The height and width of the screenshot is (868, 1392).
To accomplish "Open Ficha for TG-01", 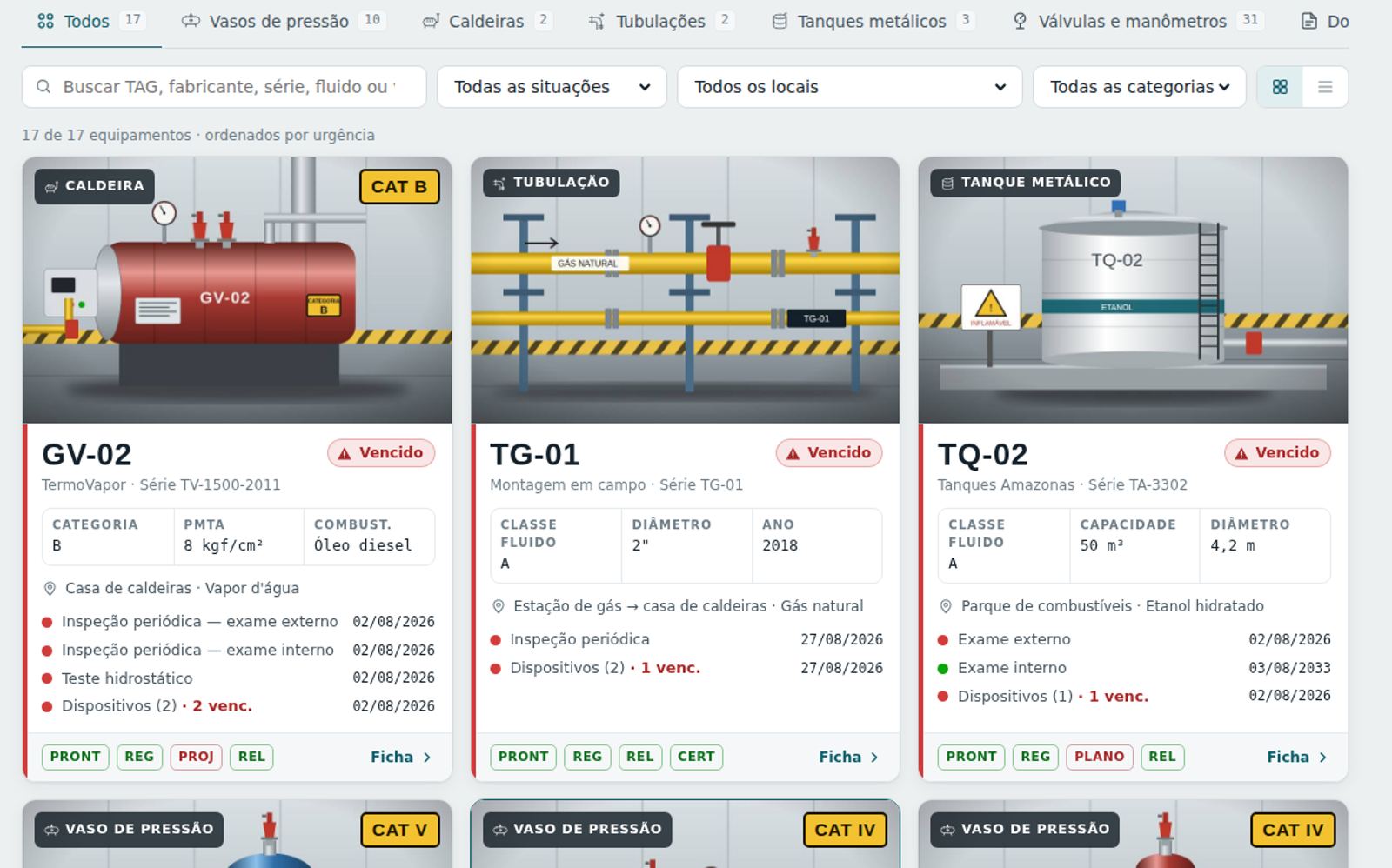I will (x=849, y=758).
